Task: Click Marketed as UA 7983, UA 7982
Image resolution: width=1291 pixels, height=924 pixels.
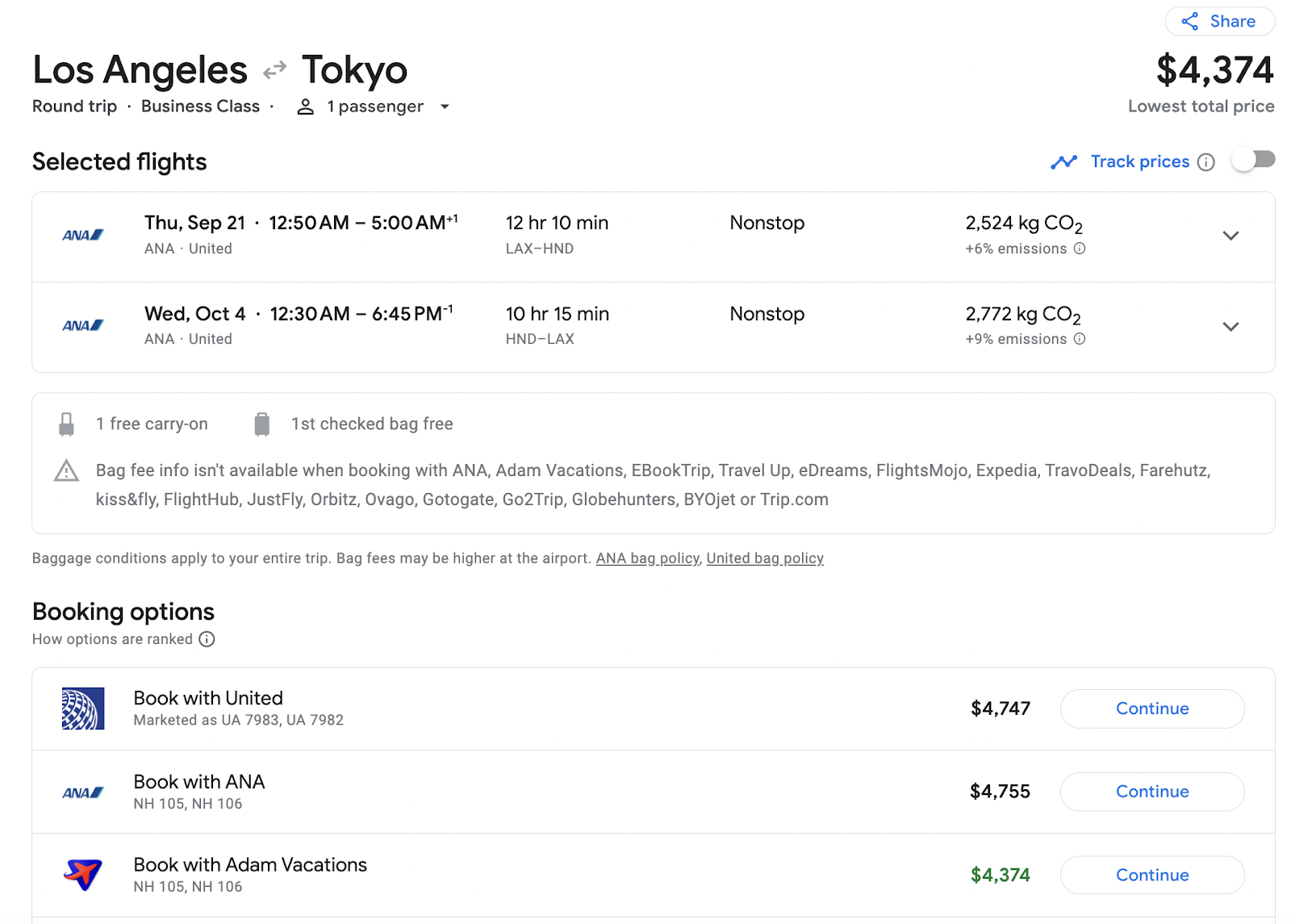Action: (239, 720)
